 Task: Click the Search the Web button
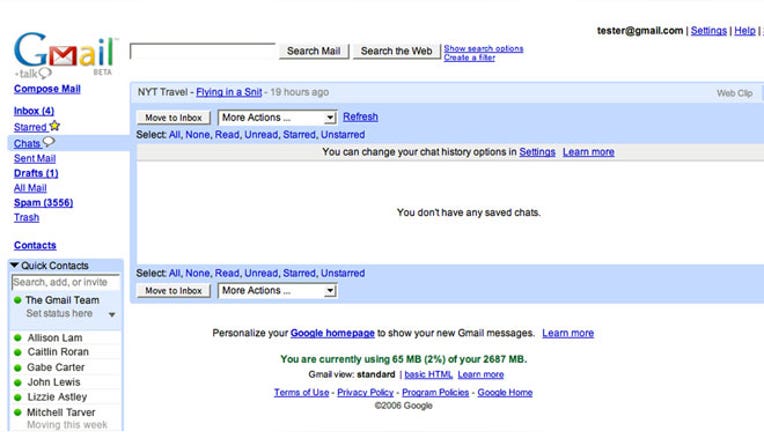pos(396,51)
